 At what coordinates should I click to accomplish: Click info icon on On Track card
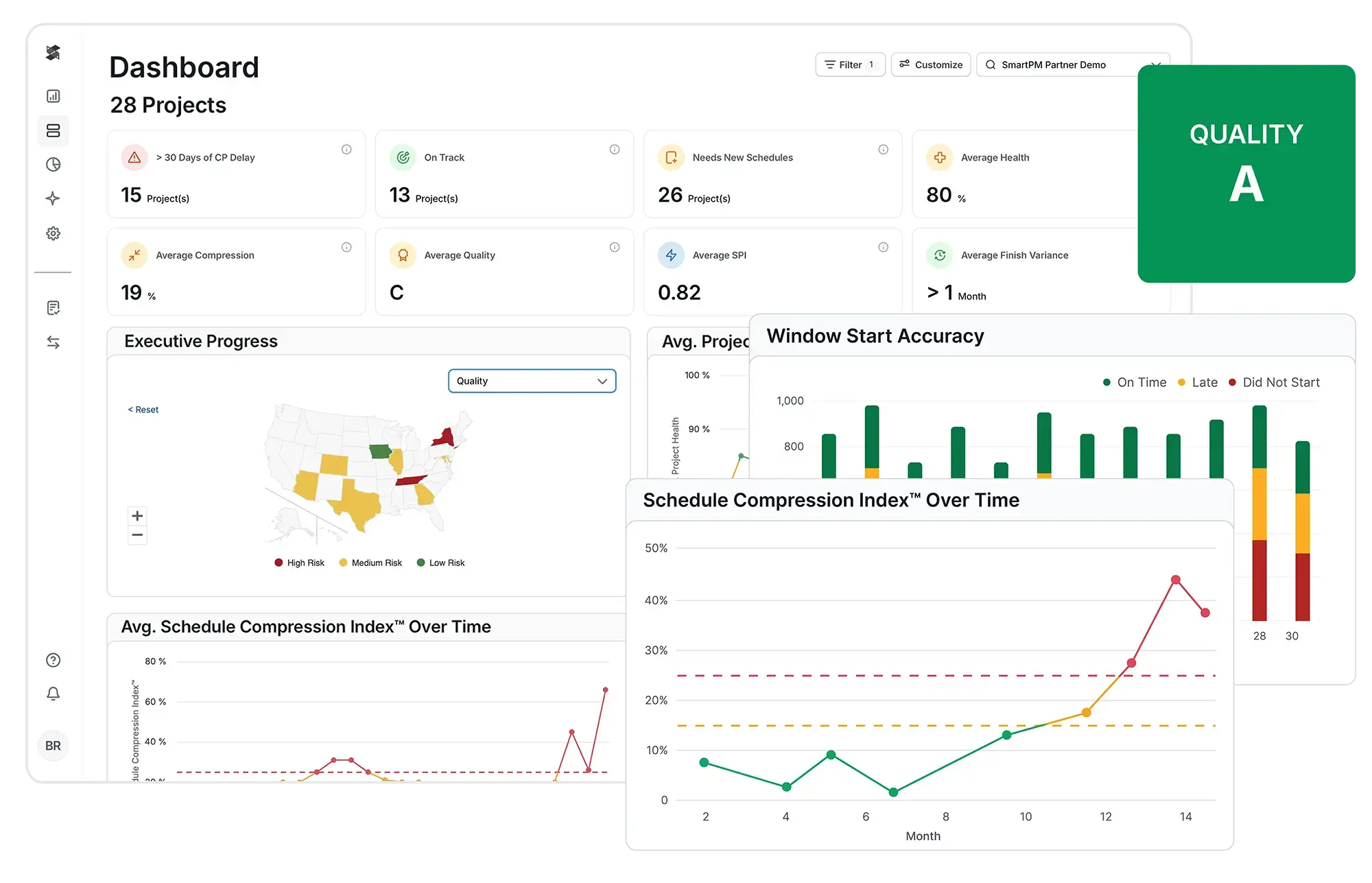615,150
